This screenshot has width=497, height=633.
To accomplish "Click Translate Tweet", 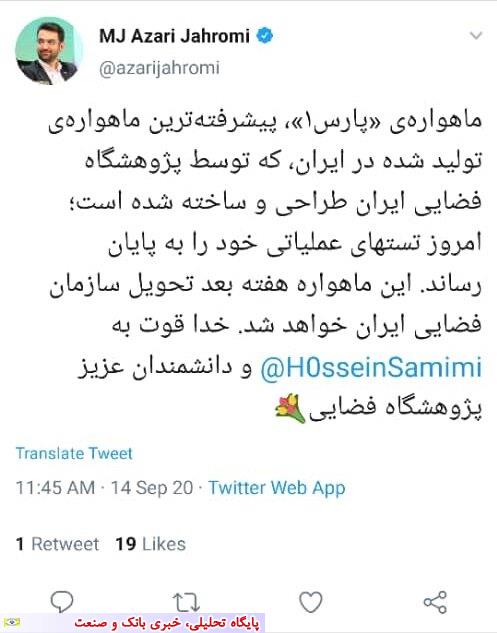I will click(x=74, y=453).
